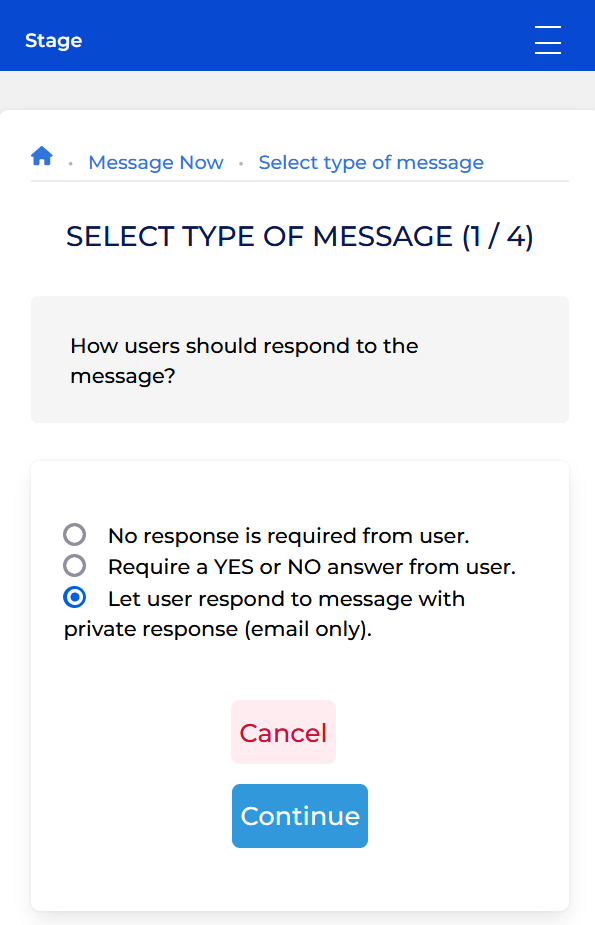
Task: Select the No response is required radio button
Action: click(x=74, y=534)
